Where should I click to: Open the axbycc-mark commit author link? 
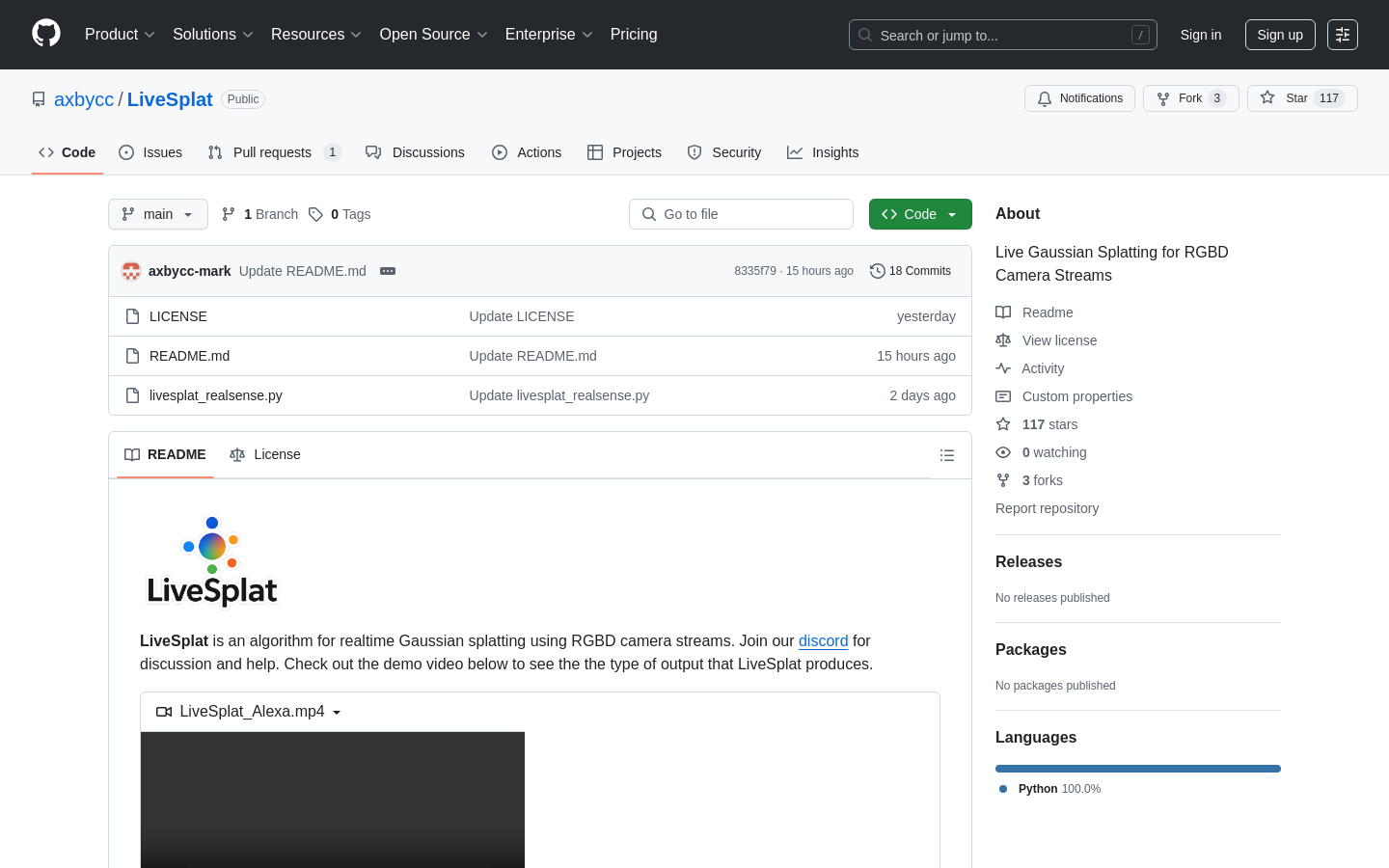point(190,271)
